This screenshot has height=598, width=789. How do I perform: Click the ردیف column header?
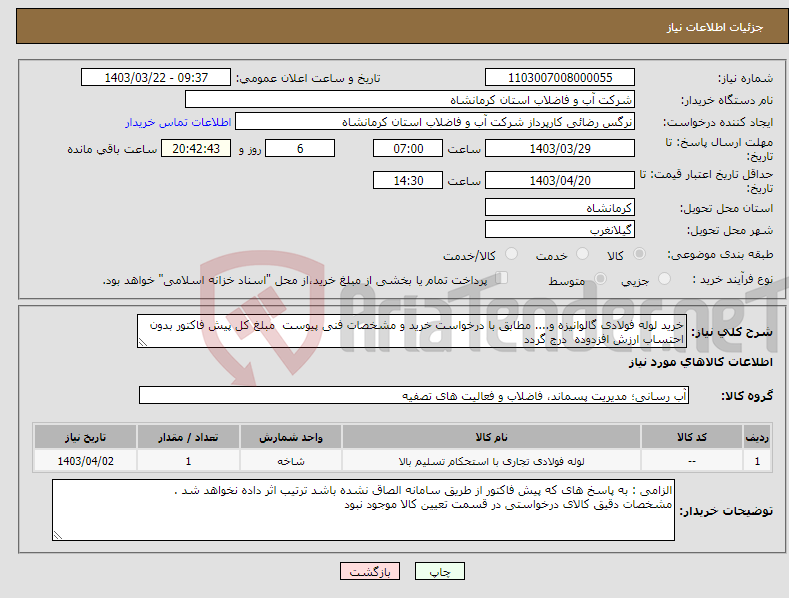coord(757,437)
